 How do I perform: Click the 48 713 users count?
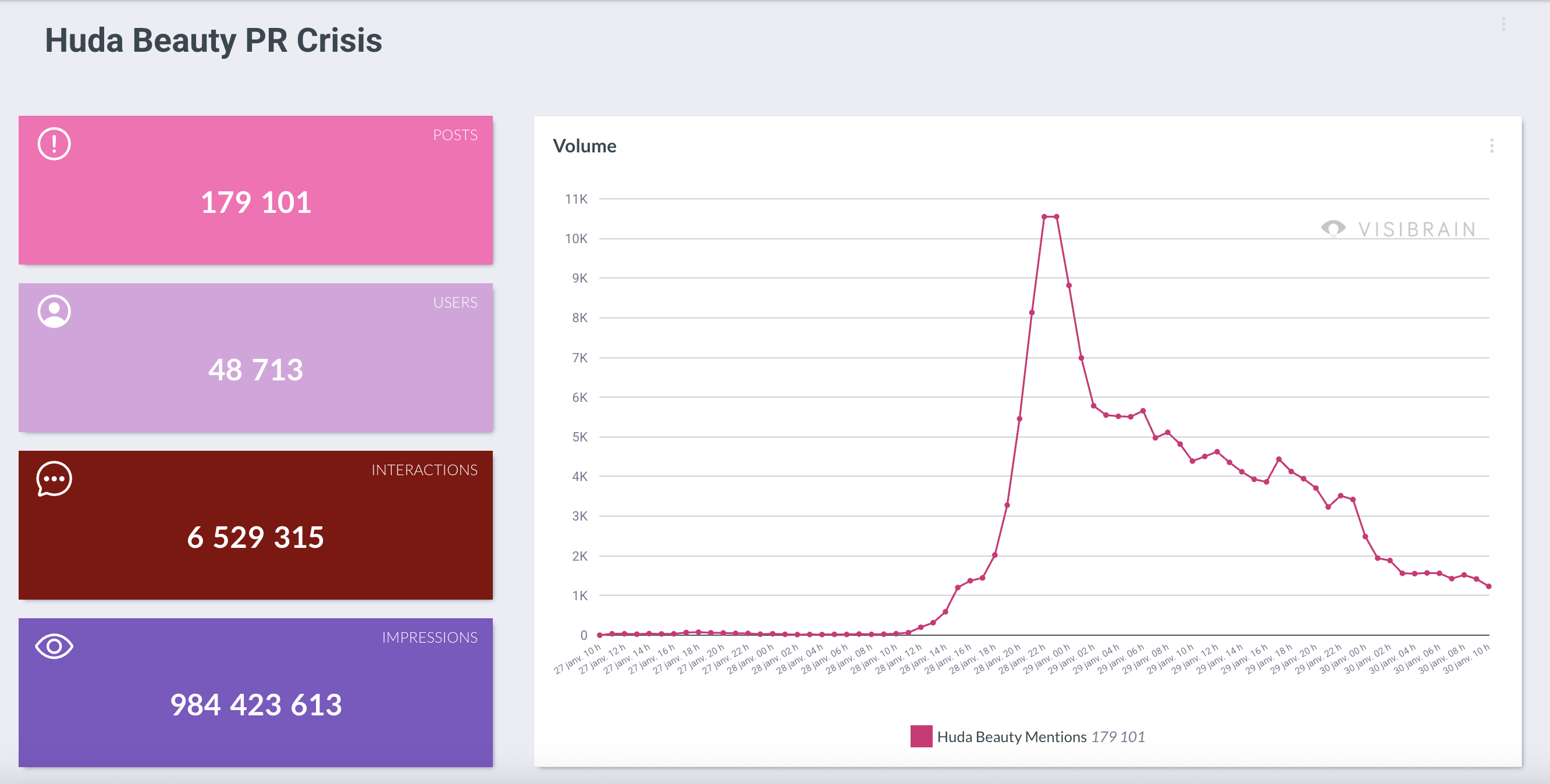(256, 369)
